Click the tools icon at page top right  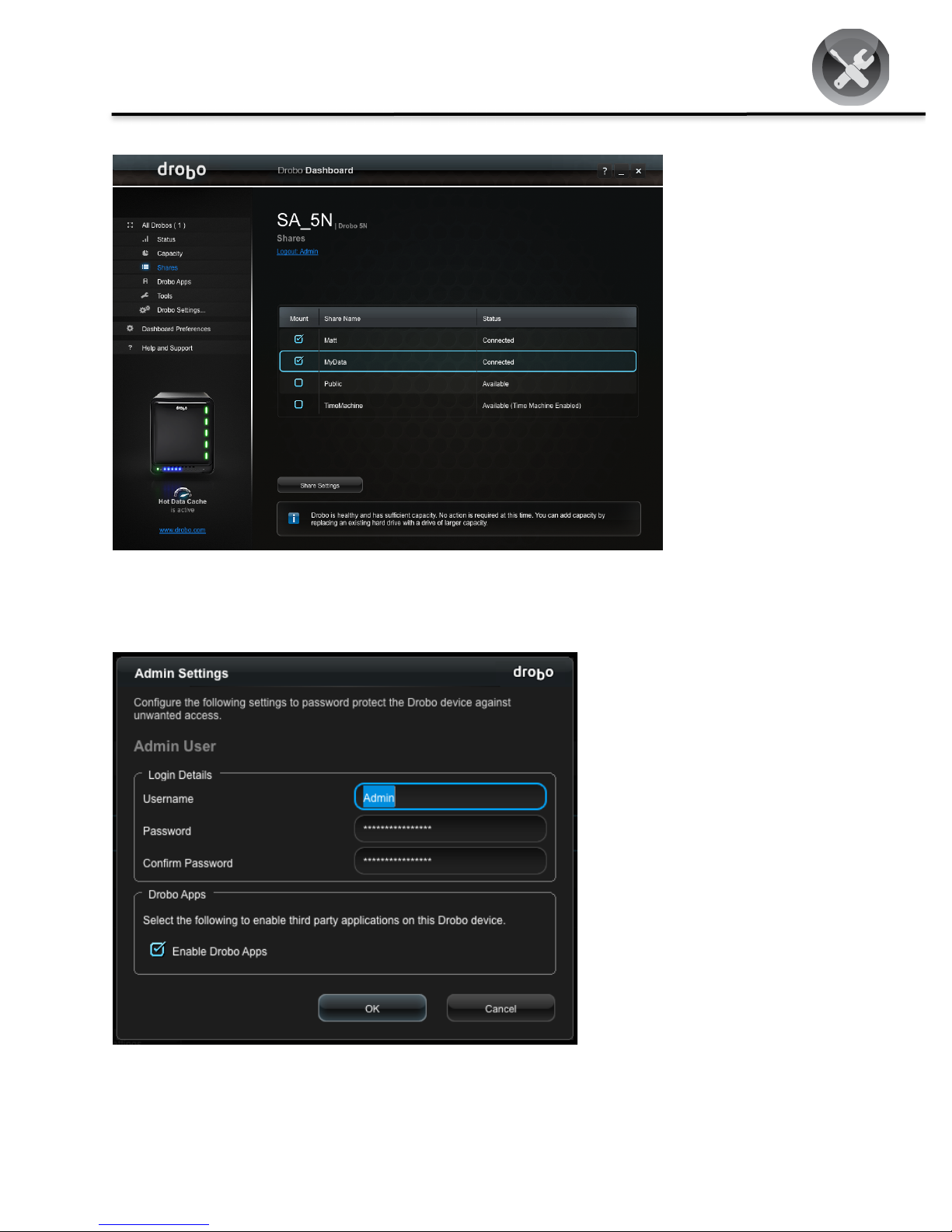[x=851, y=67]
